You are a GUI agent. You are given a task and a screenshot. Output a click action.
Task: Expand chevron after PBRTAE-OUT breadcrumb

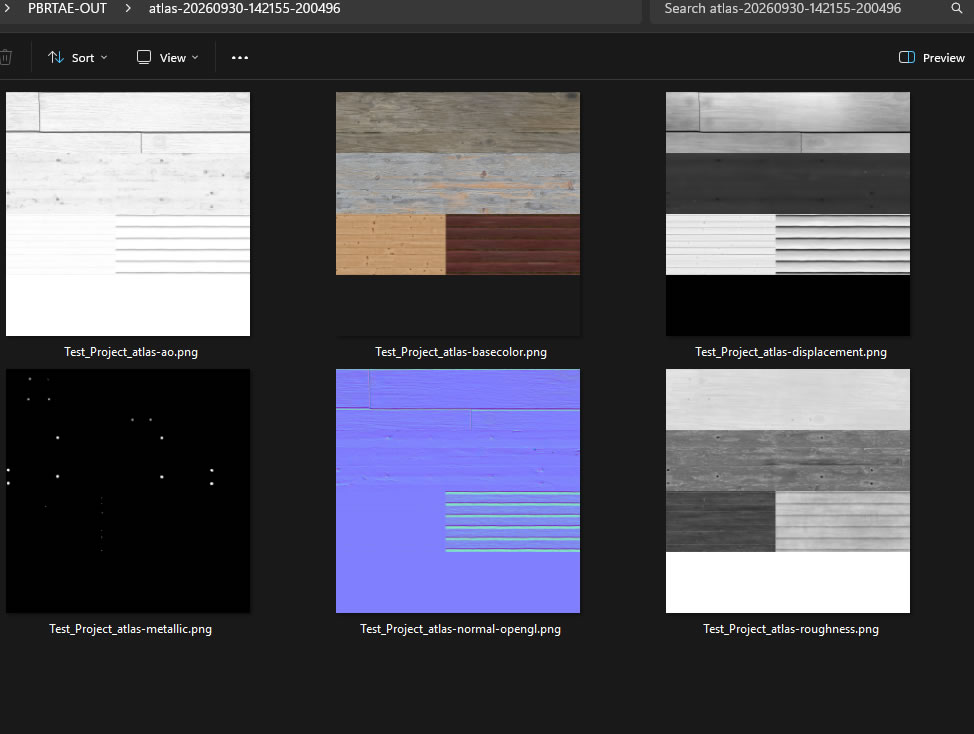[x=128, y=9]
